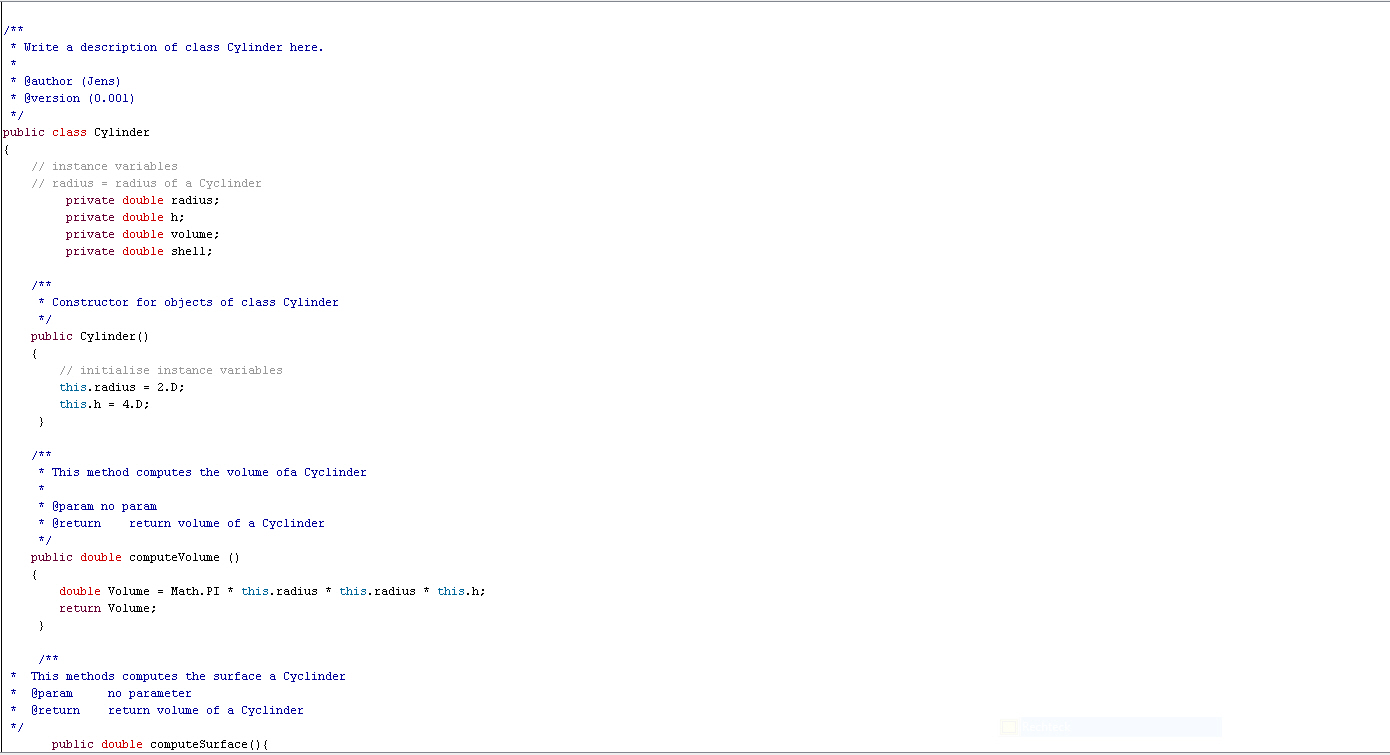The width and height of the screenshot is (1390, 755).
Task: Click the '// initialise instance variables' comment
Action: 170,370
